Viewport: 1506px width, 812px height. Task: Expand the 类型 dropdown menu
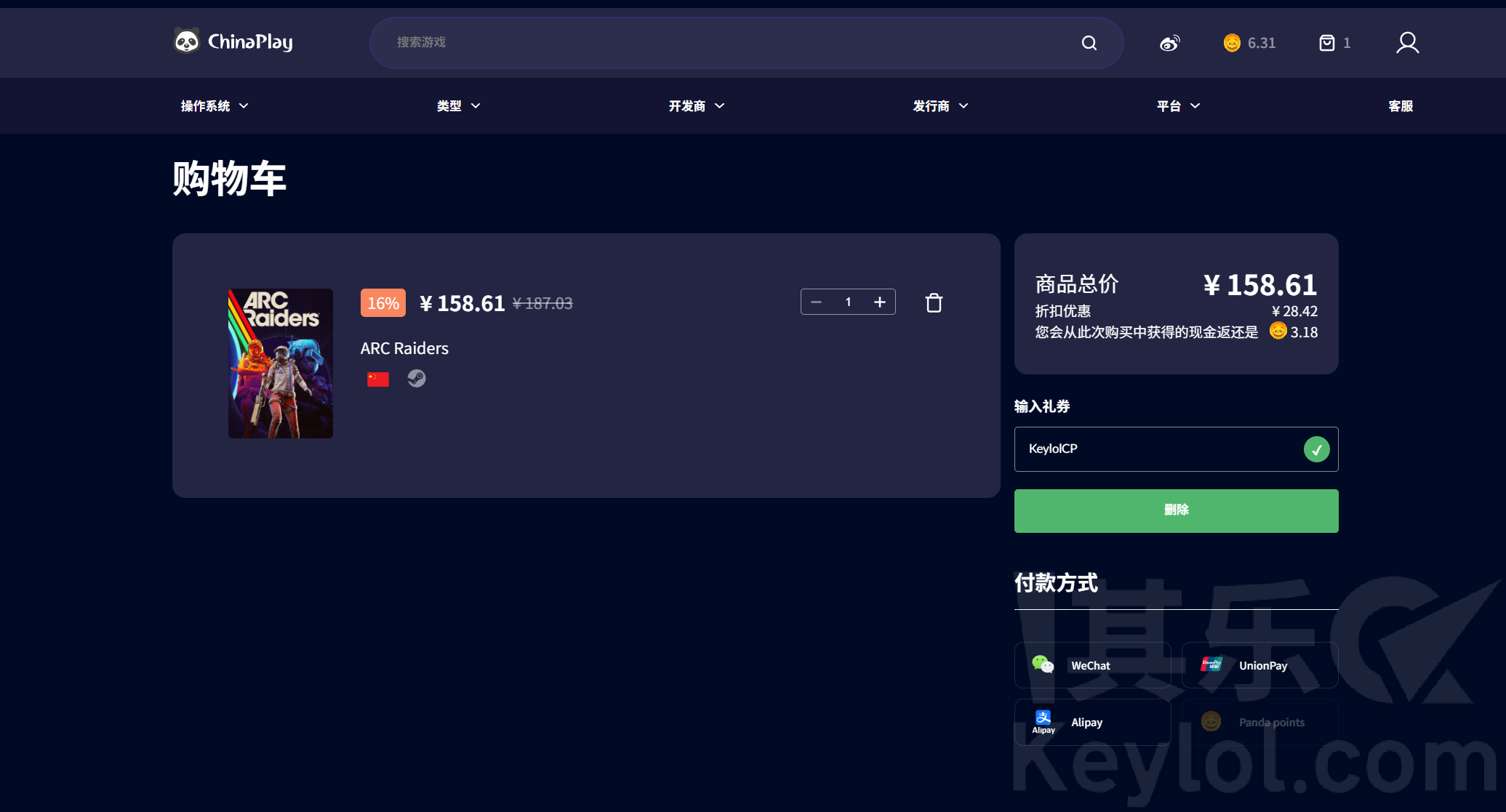458,106
